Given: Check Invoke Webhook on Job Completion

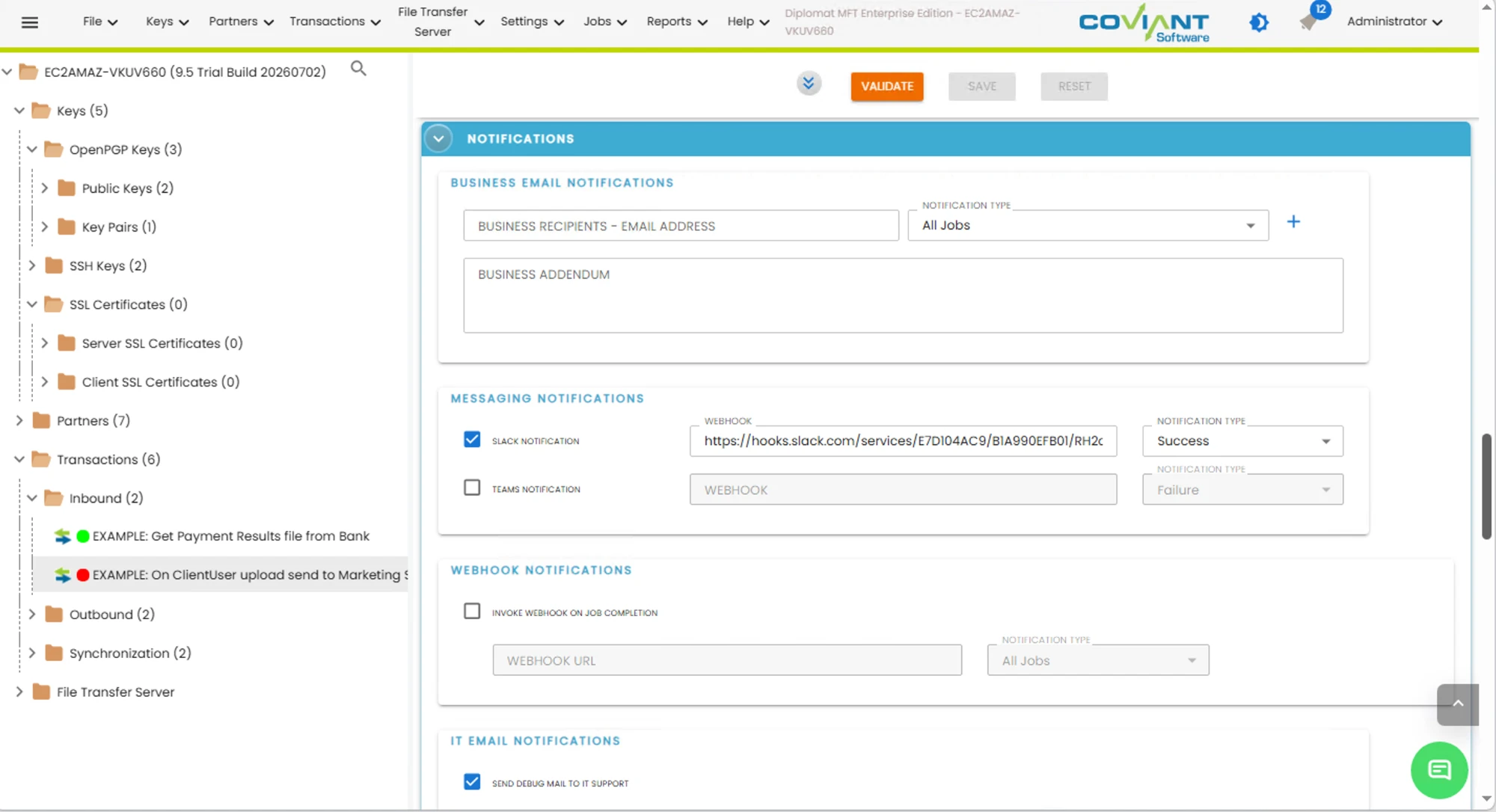Looking at the screenshot, I should point(472,612).
